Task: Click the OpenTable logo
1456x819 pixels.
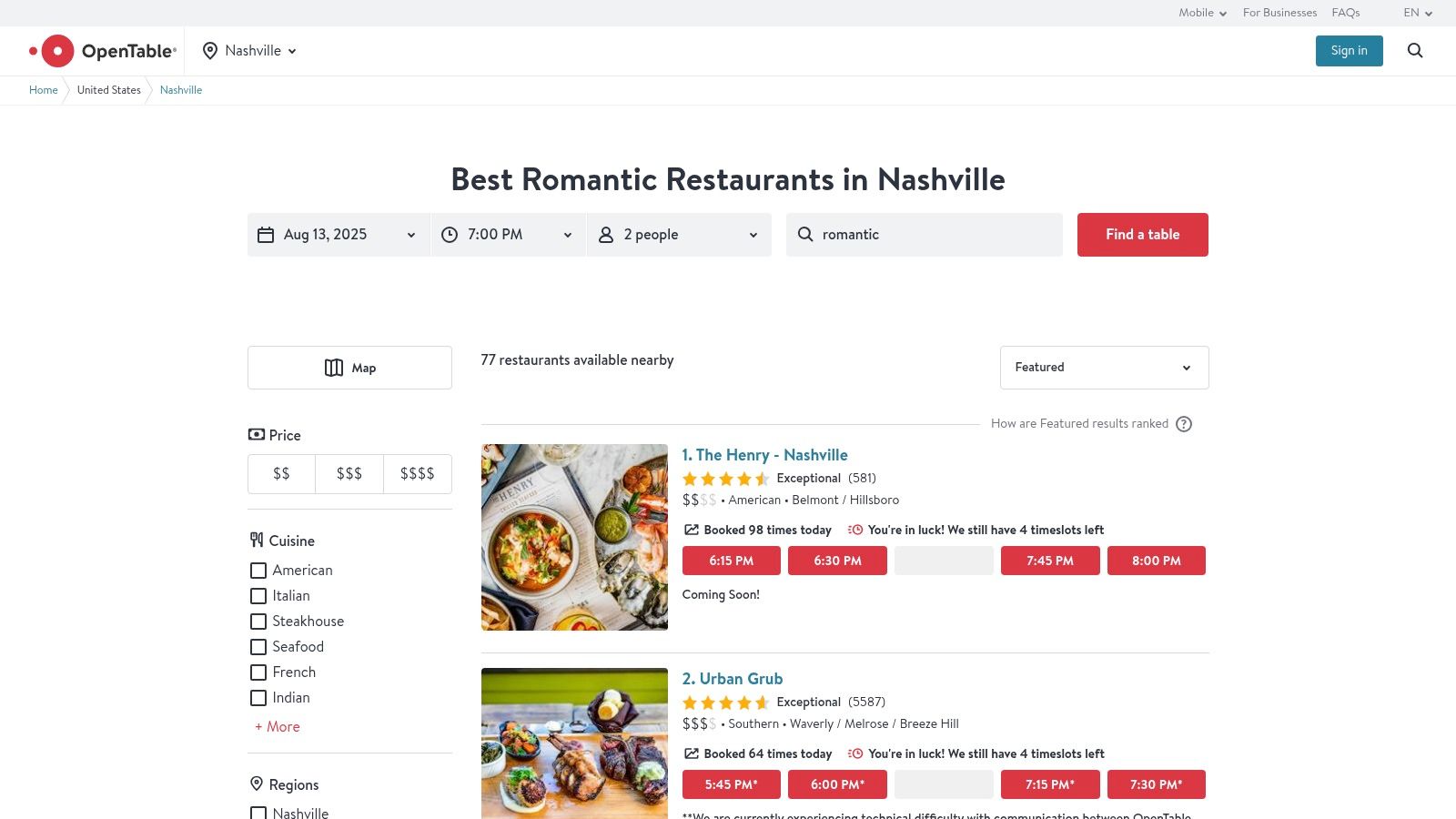Action: pyautogui.click(x=103, y=51)
